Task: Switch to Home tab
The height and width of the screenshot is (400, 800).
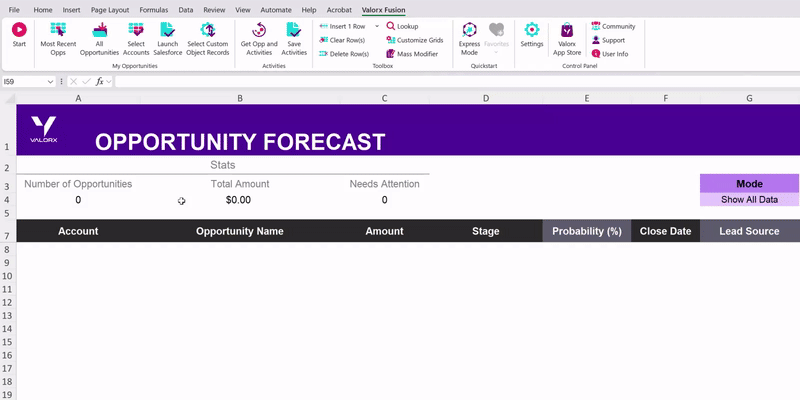Action: click(43, 10)
